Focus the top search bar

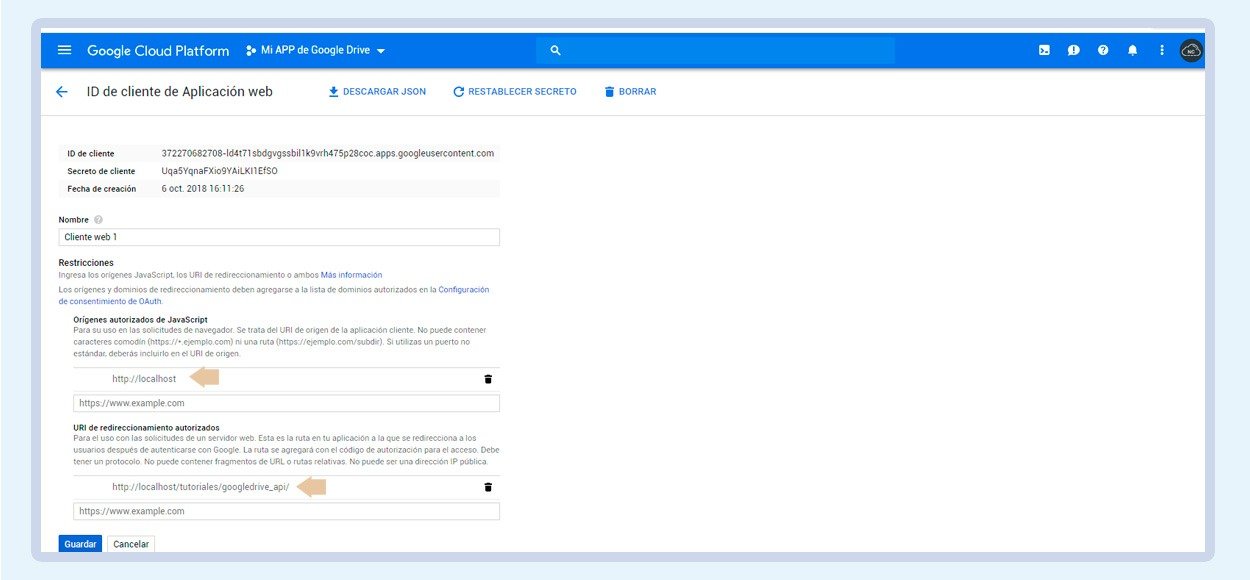click(x=715, y=50)
